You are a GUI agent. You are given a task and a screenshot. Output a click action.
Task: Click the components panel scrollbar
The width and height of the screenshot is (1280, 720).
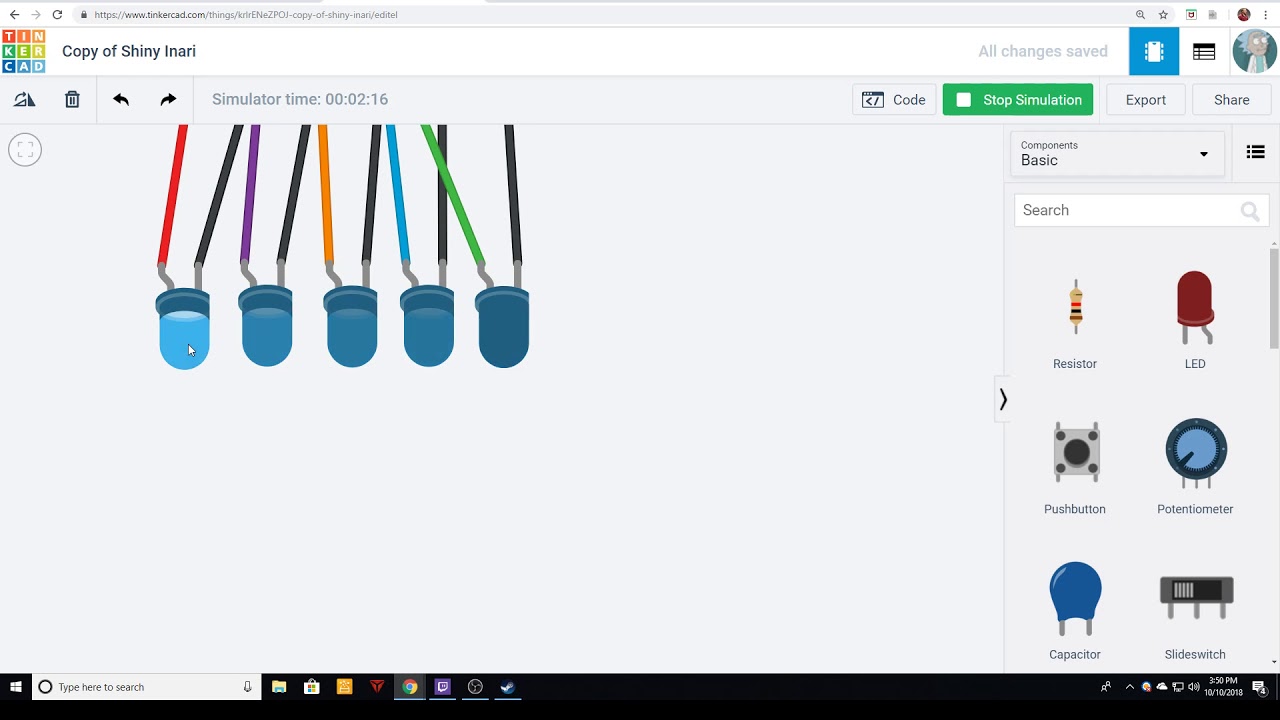tap(1274, 298)
